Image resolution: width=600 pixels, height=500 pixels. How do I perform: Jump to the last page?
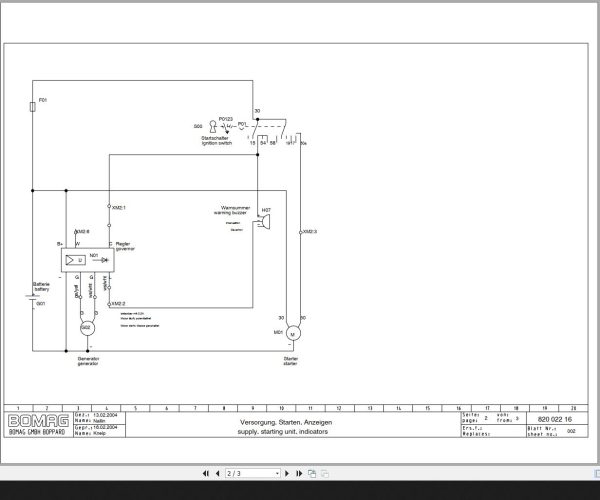coord(299,474)
